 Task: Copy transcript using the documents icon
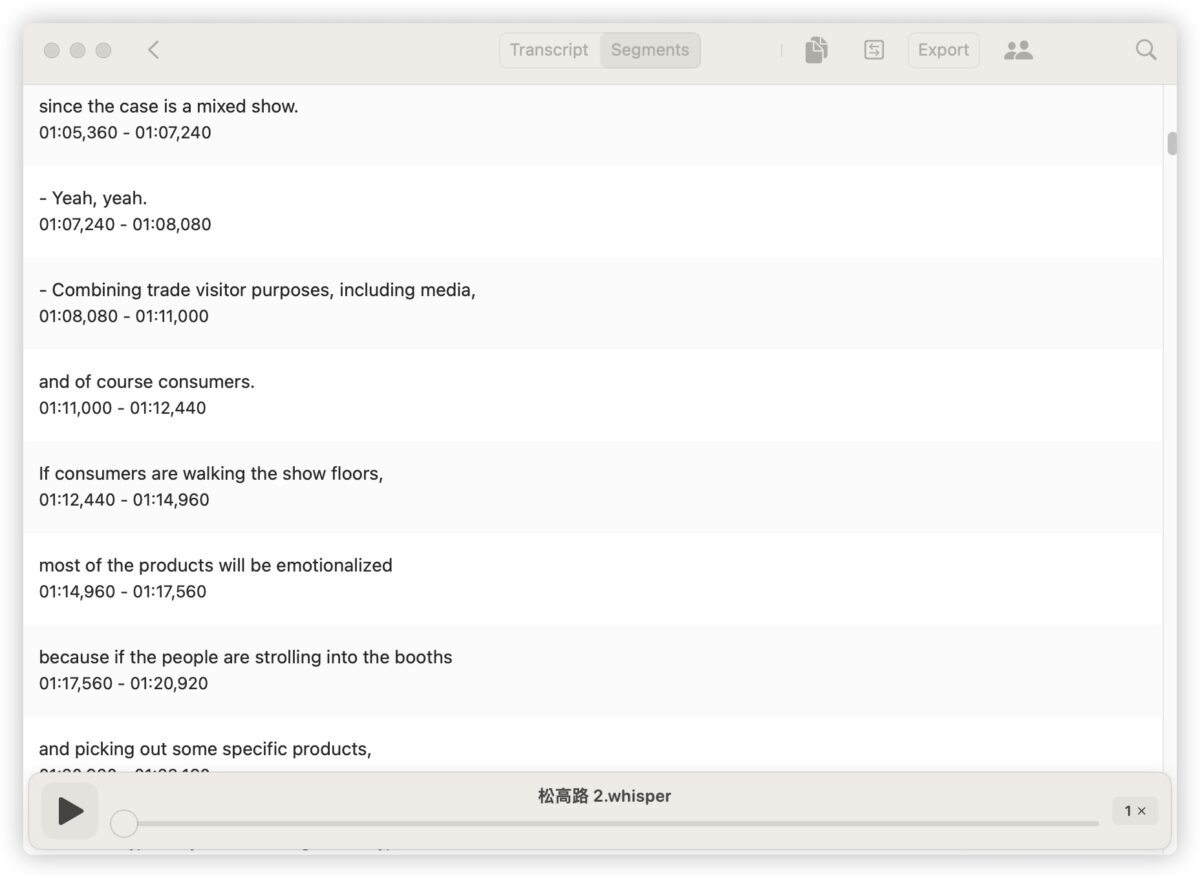tap(817, 50)
